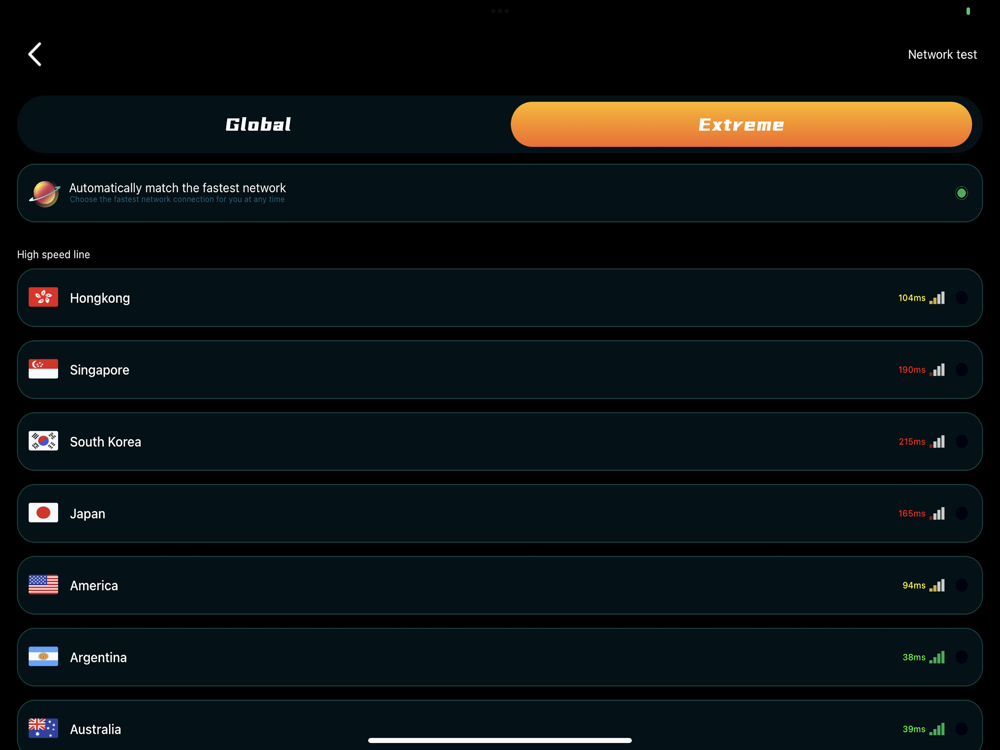
Task: Switch to the Extreme tab
Action: pyautogui.click(x=741, y=124)
